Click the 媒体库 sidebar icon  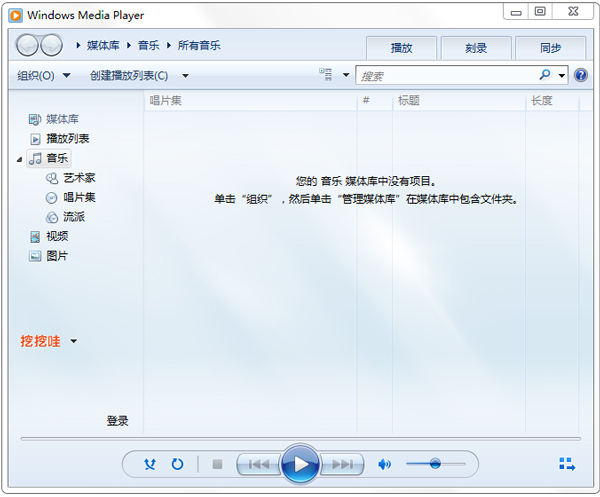[34, 119]
